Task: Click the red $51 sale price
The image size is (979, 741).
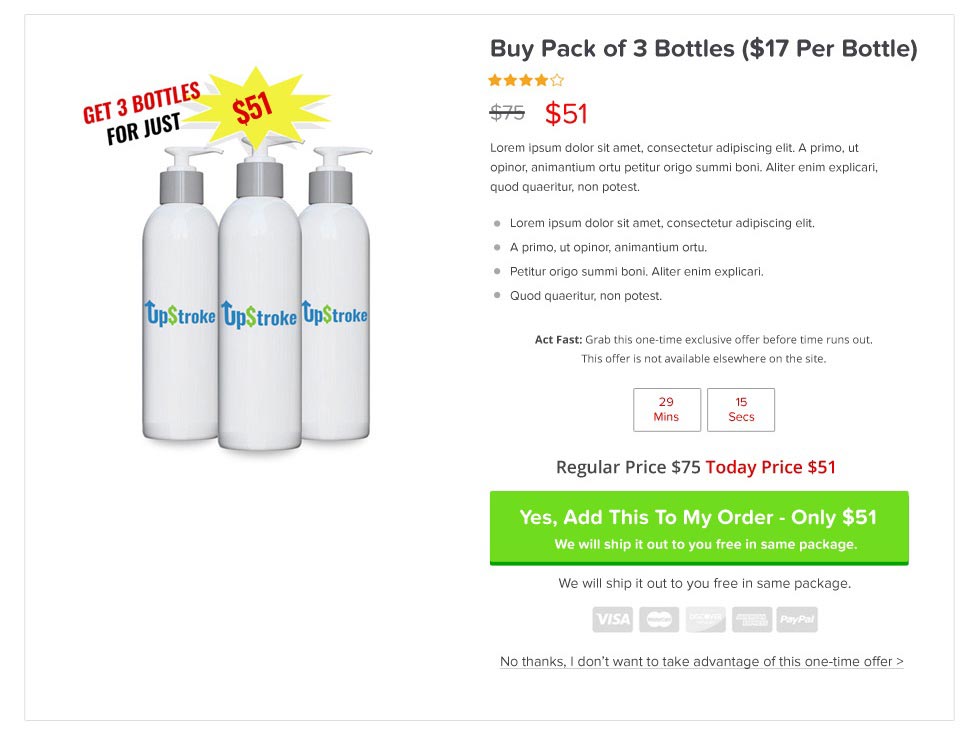Action: [567, 112]
